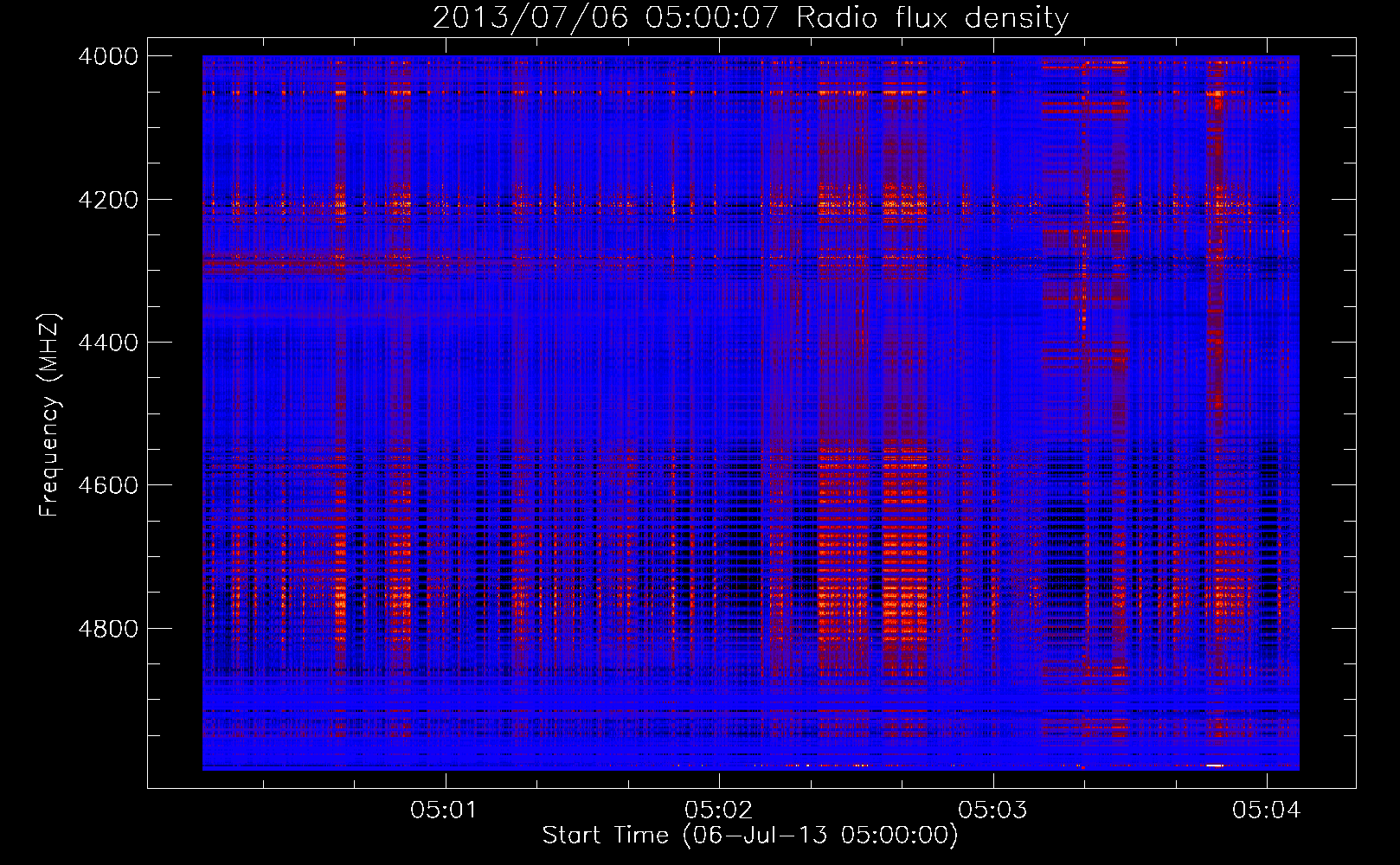This screenshot has width=1400, height=865.
Task: Select the 4600 frequency axis label
Action: (108, 485)
